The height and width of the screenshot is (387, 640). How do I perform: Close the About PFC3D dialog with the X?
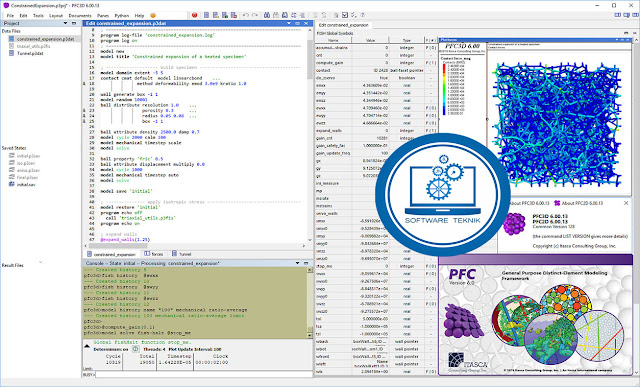click(x=626, y=203)
